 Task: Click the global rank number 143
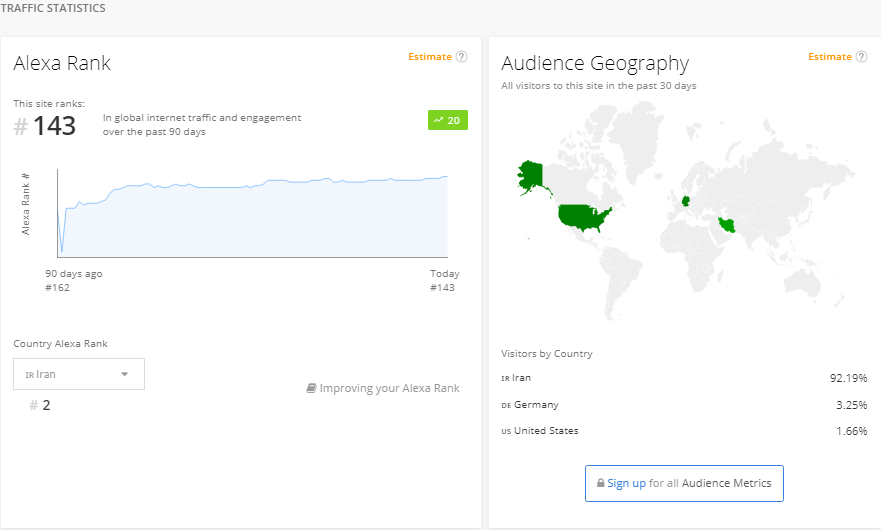point(54,126)
